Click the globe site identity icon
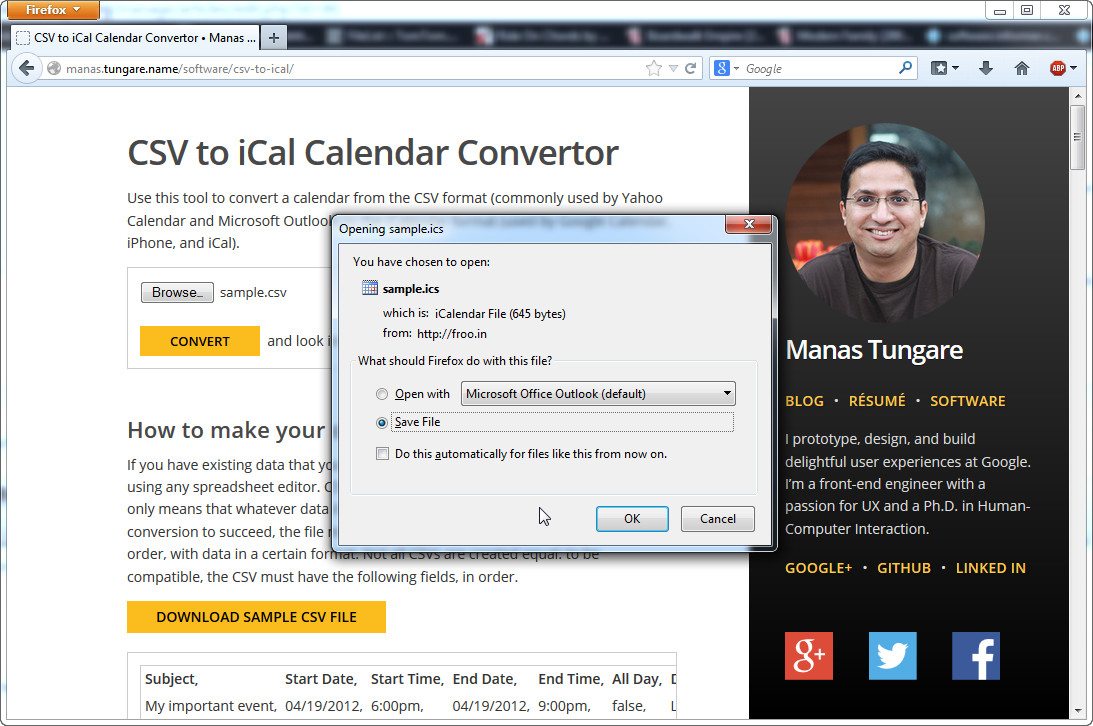 [54, 68]
